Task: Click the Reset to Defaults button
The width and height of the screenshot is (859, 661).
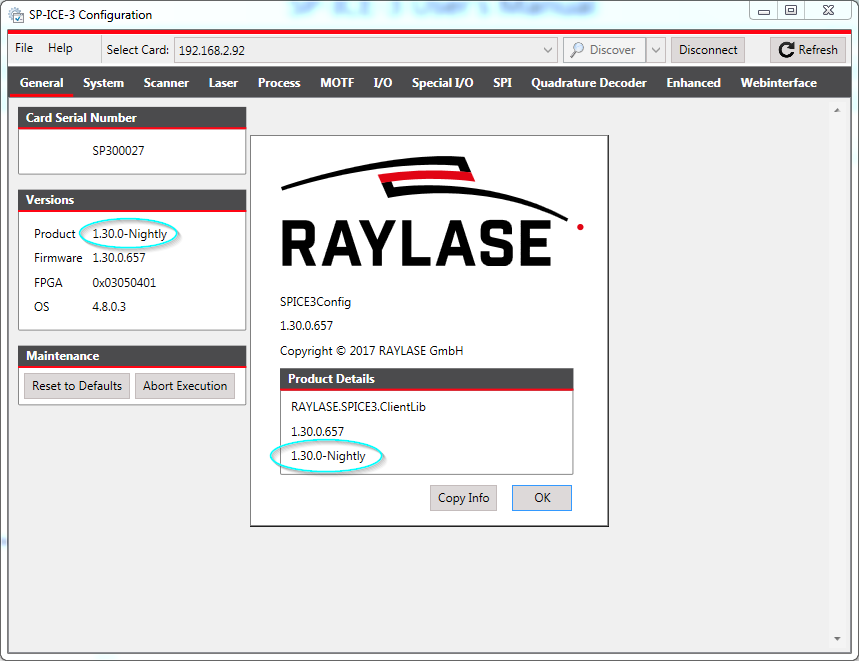Action: click(77, 386)
